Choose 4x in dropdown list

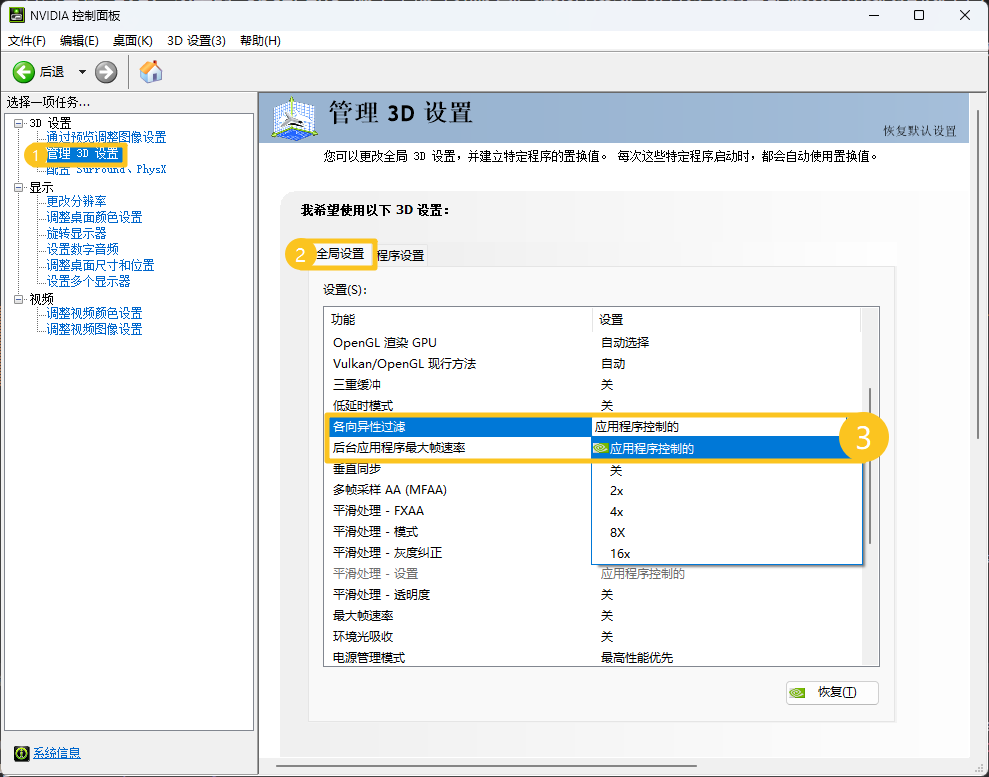coord(725,512)
